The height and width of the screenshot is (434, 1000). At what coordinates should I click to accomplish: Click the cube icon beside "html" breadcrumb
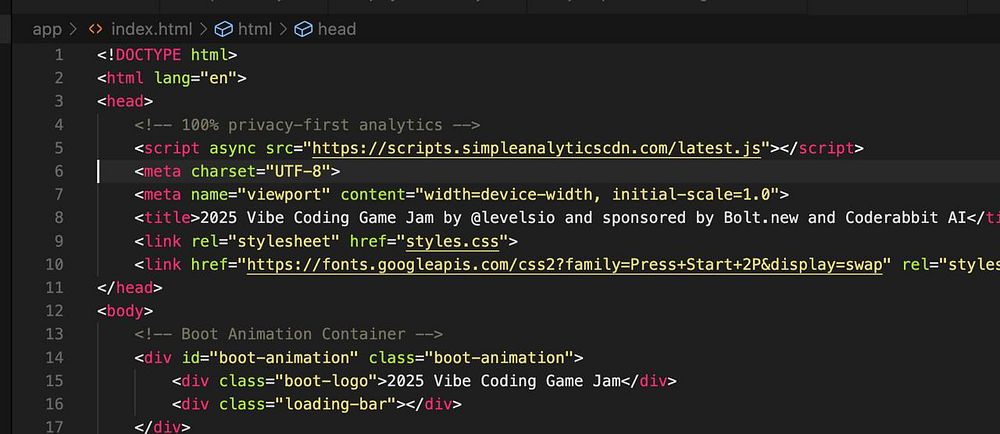223,29
